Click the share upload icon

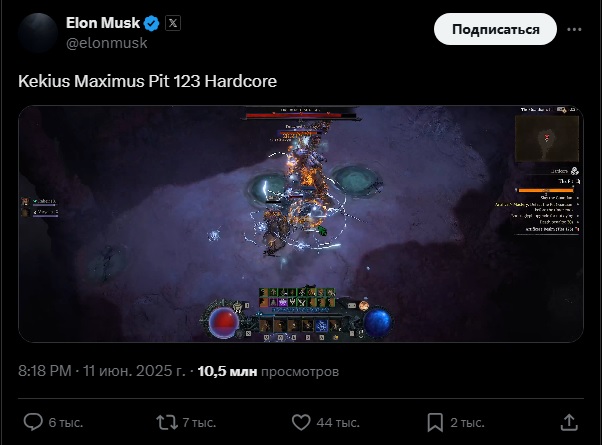tap(569, 422)
